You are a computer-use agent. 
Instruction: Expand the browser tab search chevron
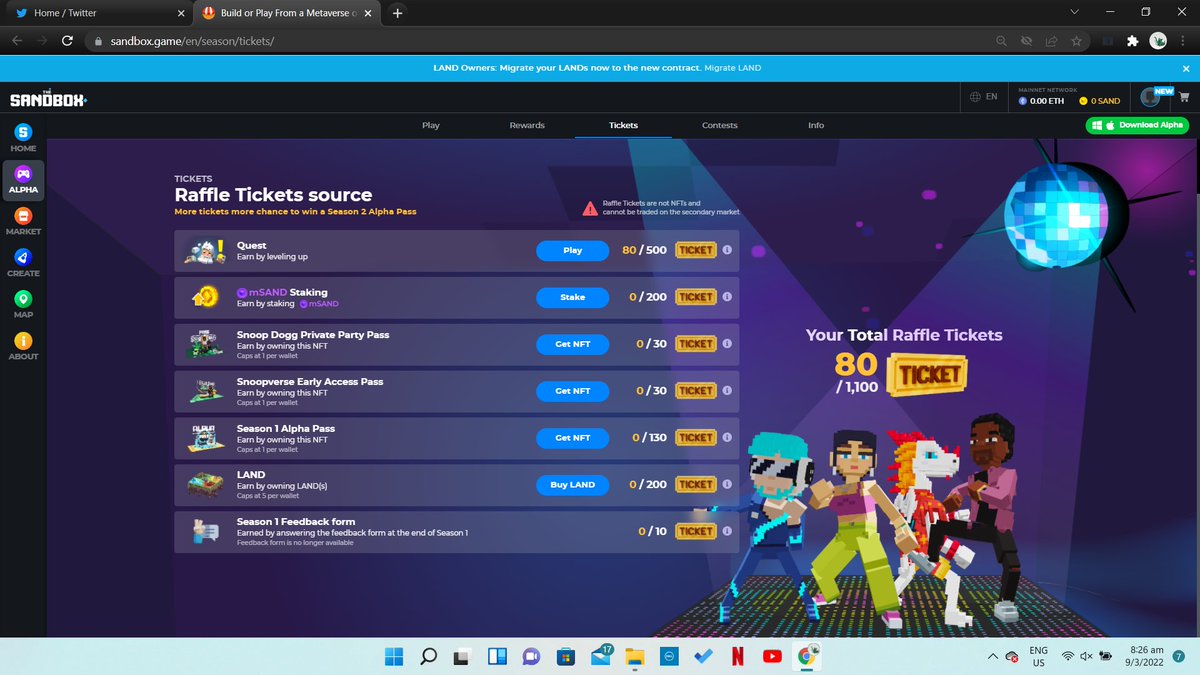tap(1074, 12)
